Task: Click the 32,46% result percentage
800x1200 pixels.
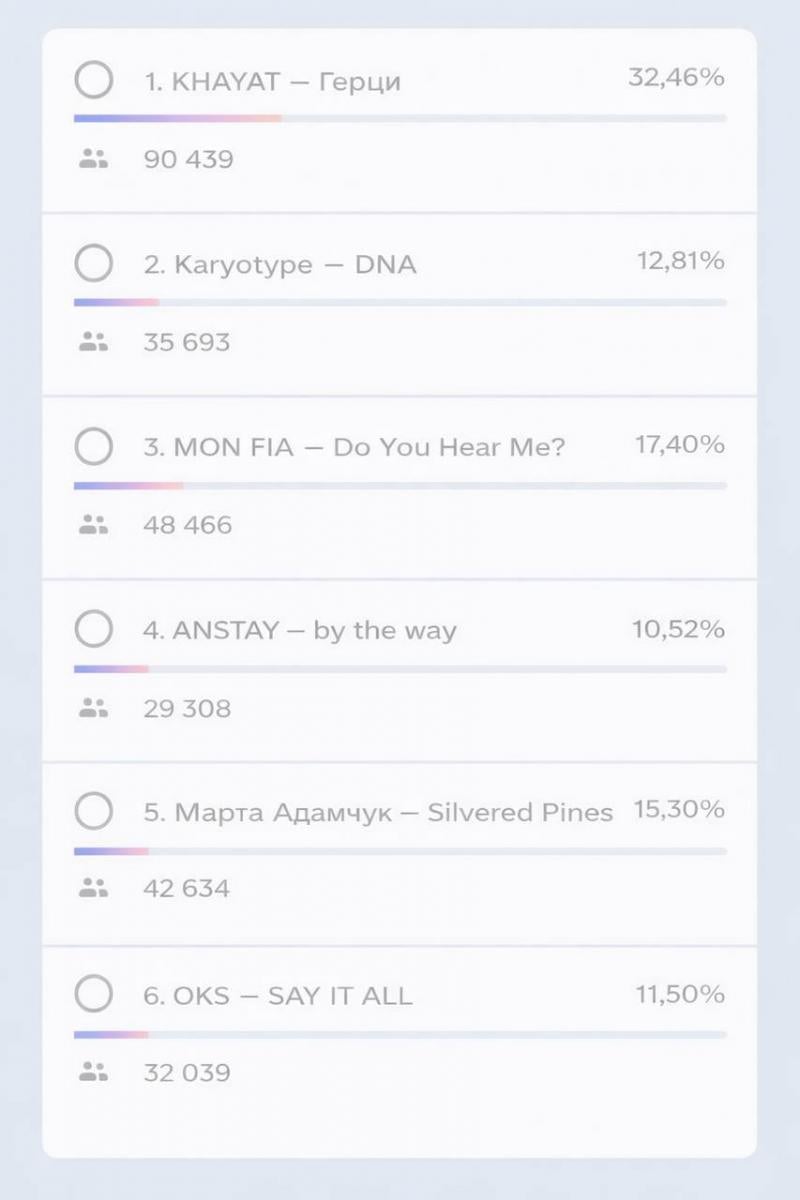Action: click(x=676, y=78)
